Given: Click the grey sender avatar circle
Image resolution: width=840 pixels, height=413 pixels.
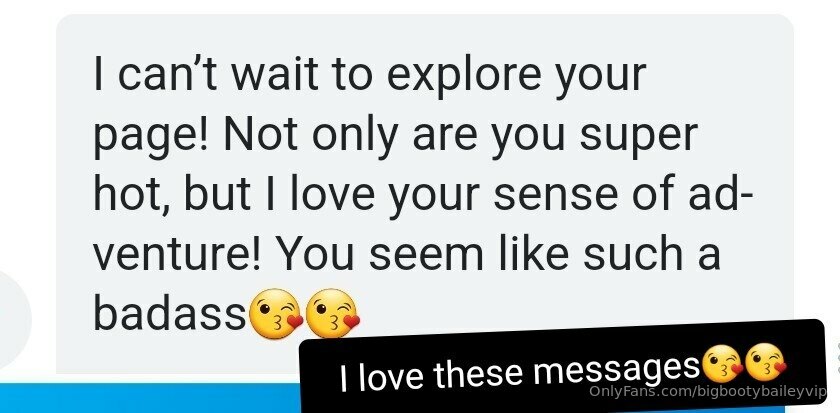Looking at the screenshot, I should click(x=14, y=320).
